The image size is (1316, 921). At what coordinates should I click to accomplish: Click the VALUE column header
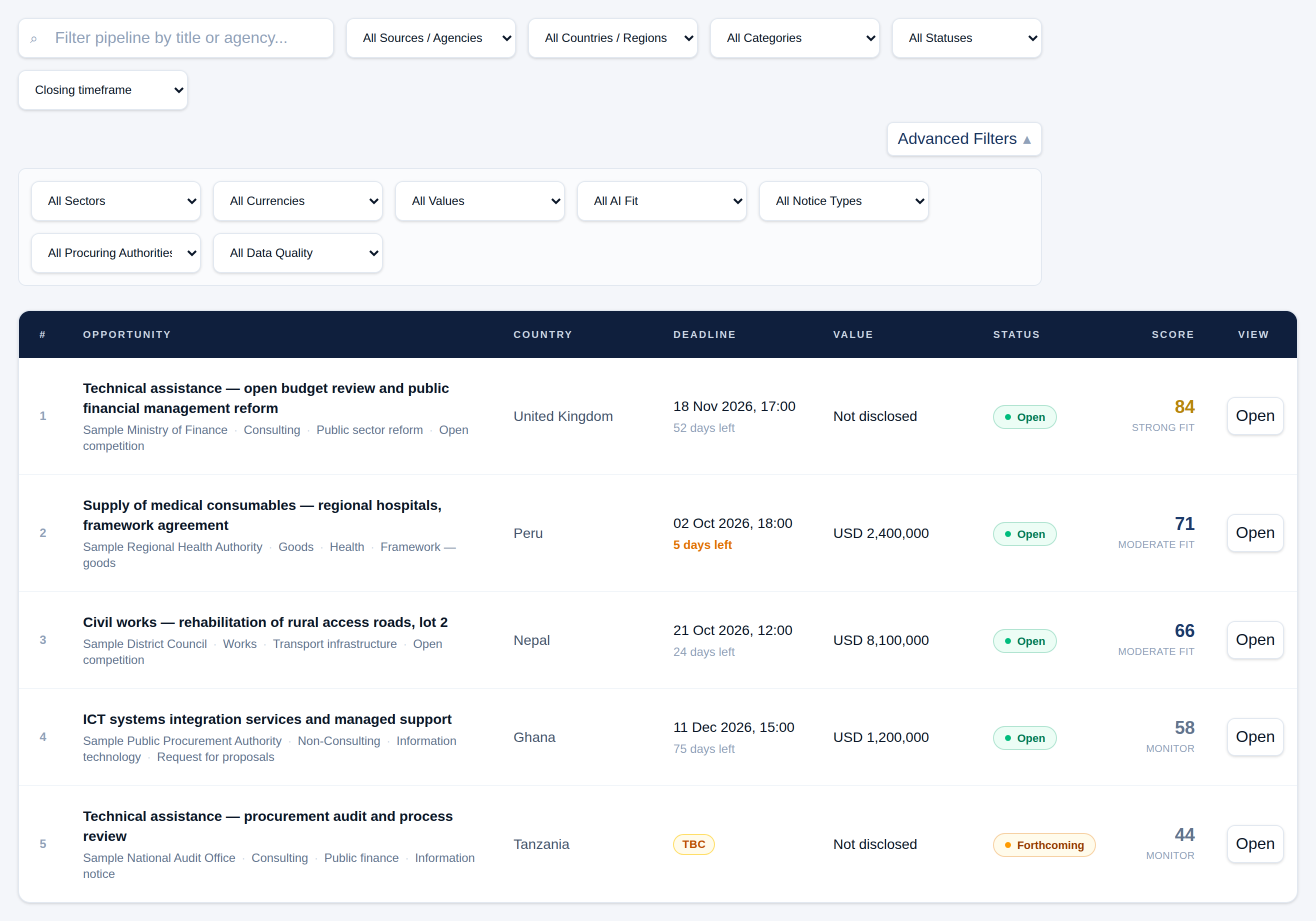click(853, 334)
